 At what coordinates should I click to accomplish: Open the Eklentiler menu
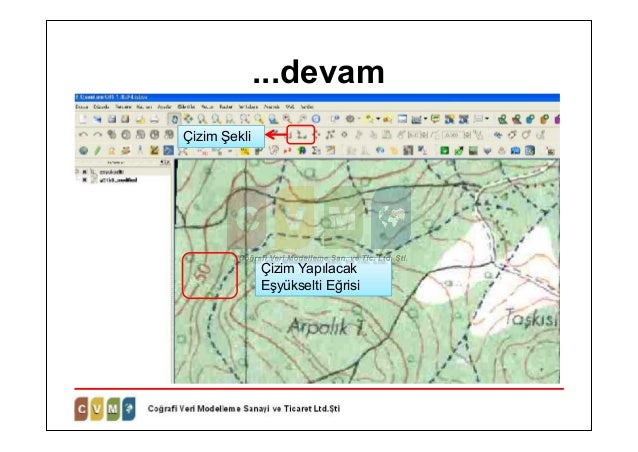coord(186,107)
